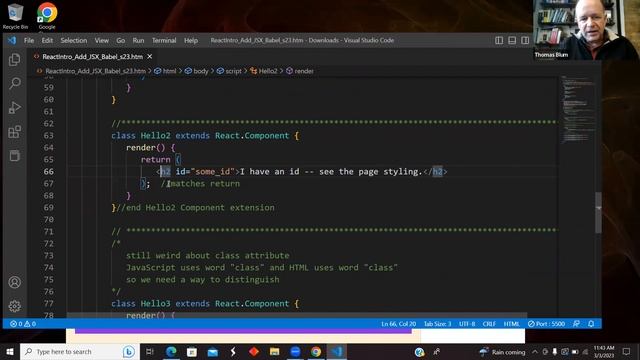Open the Terminal menu

pyautogui.click(x=164, y=40)
